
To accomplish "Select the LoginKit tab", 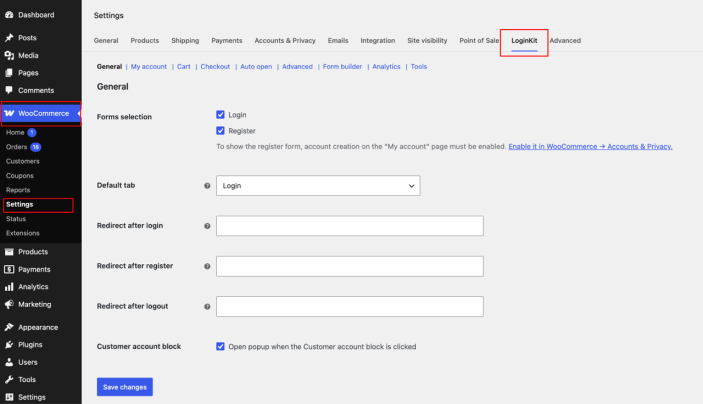I will tap(524, 40).
